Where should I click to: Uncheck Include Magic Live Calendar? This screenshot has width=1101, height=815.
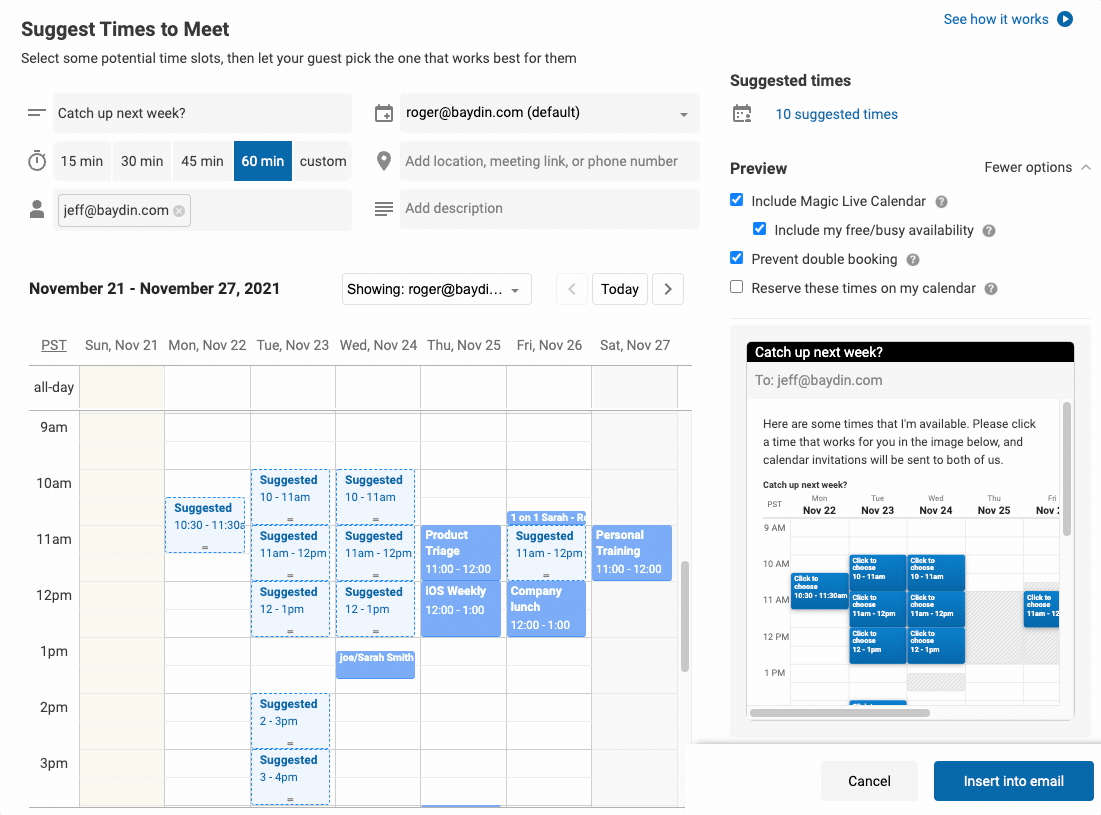tap(737, 200)
